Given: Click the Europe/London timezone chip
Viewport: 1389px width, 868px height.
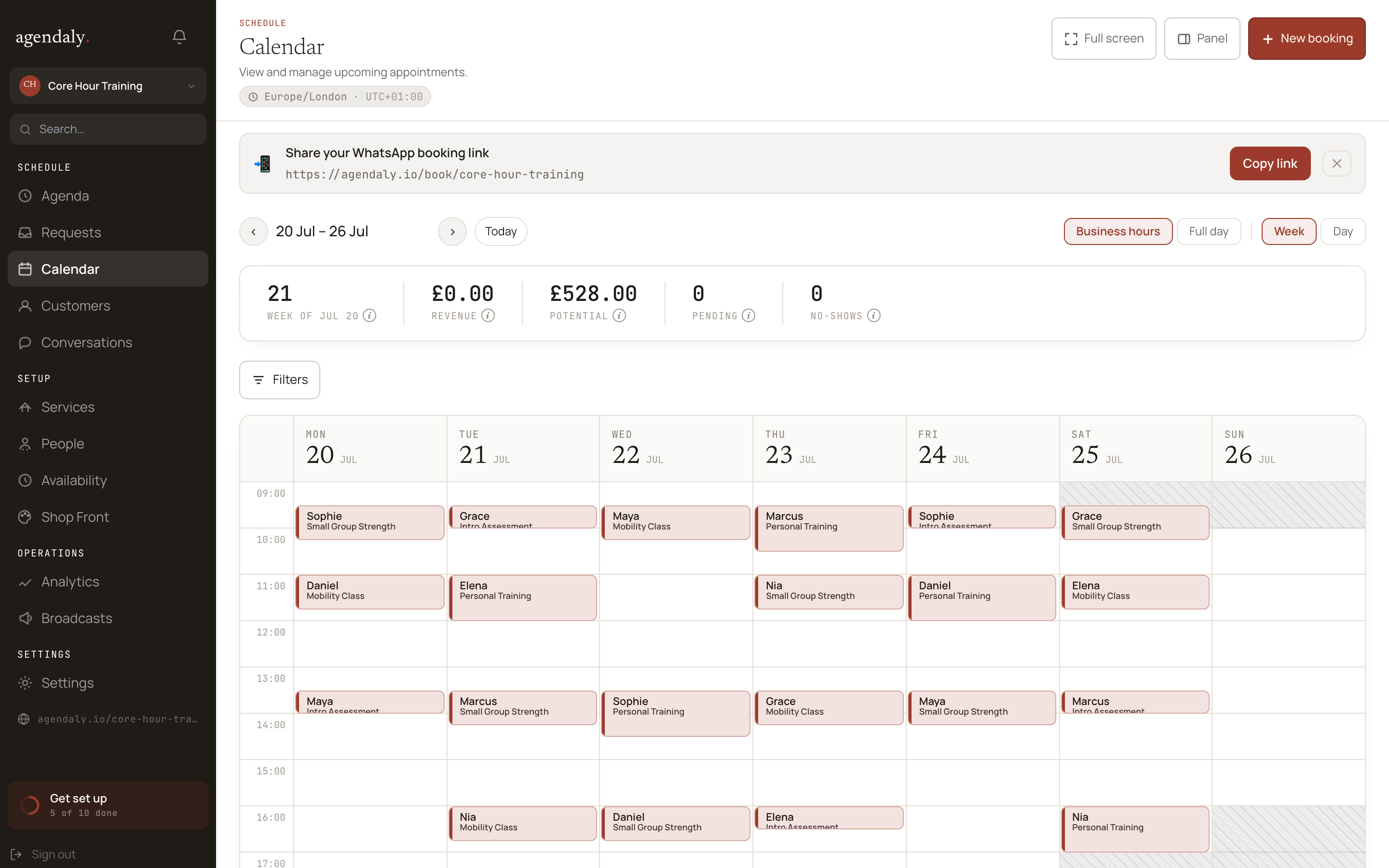Looking at the screenshot, I should point(335,96).
